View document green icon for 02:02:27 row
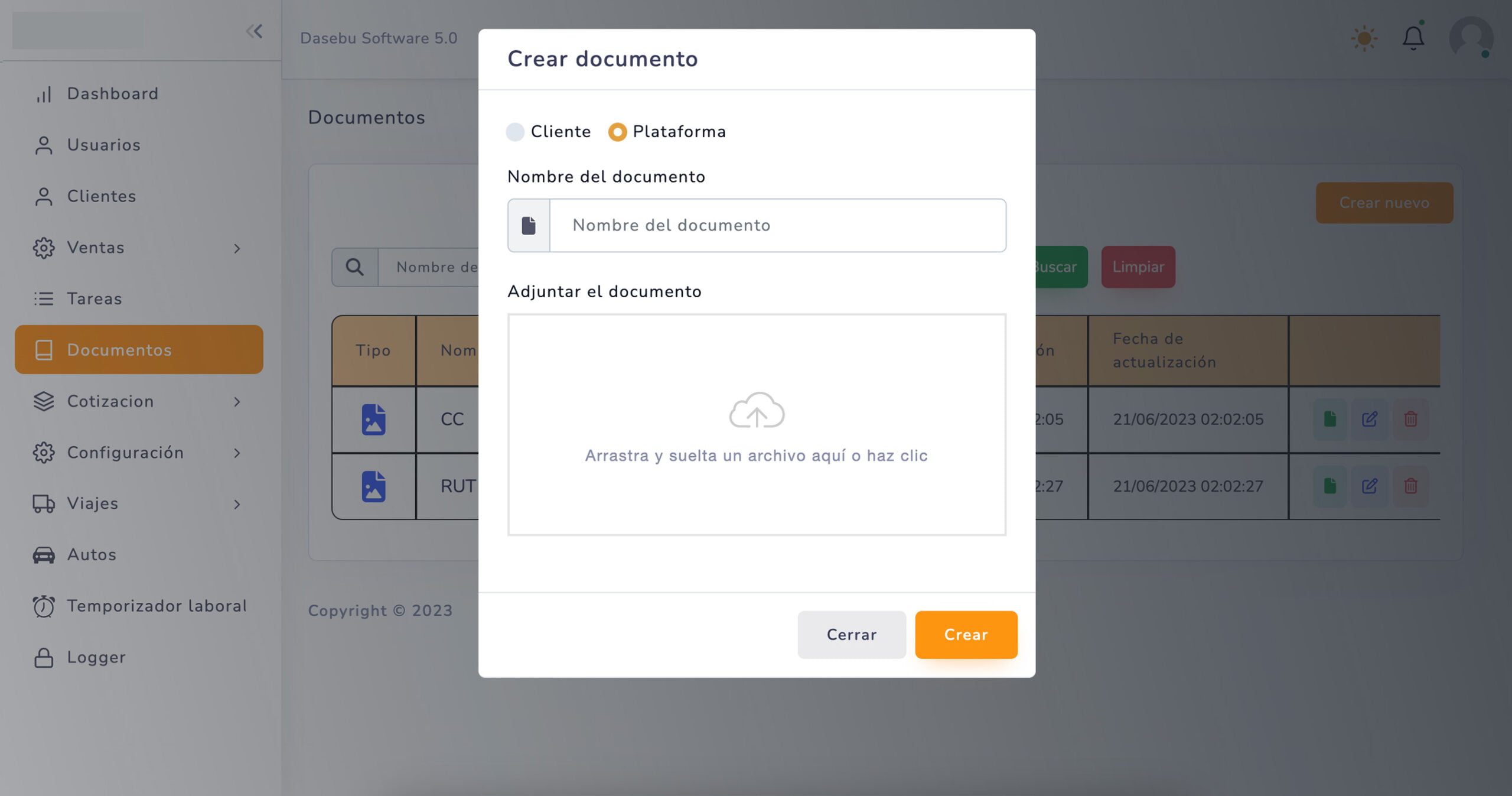This screenshot has width=1512, height=796. [x=1329, y=486]
